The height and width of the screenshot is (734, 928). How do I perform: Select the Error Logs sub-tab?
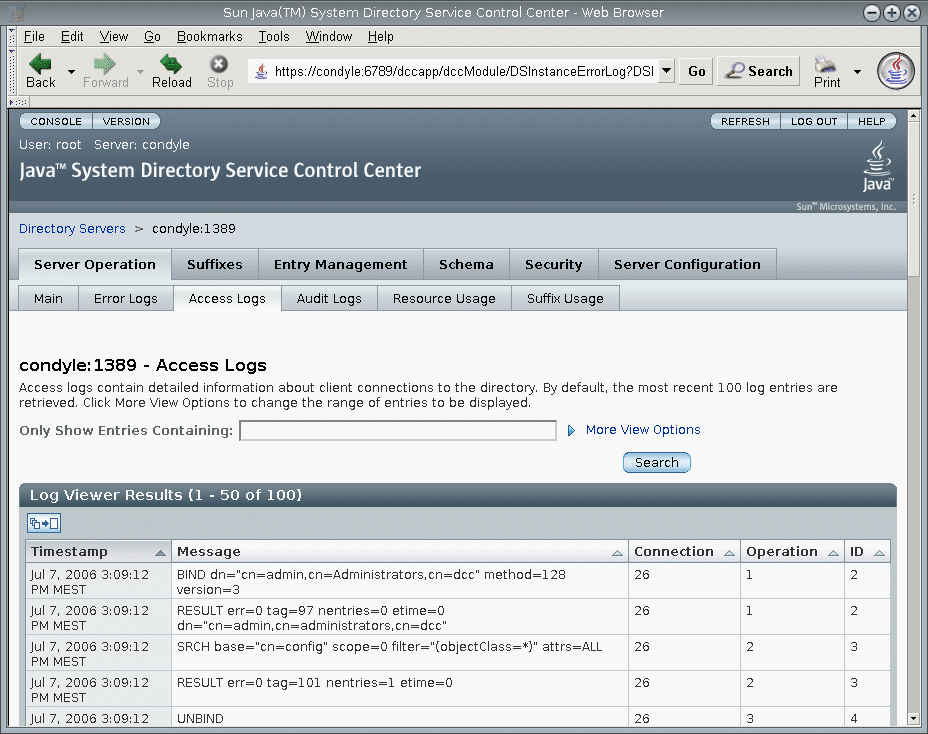pos(125,299)
